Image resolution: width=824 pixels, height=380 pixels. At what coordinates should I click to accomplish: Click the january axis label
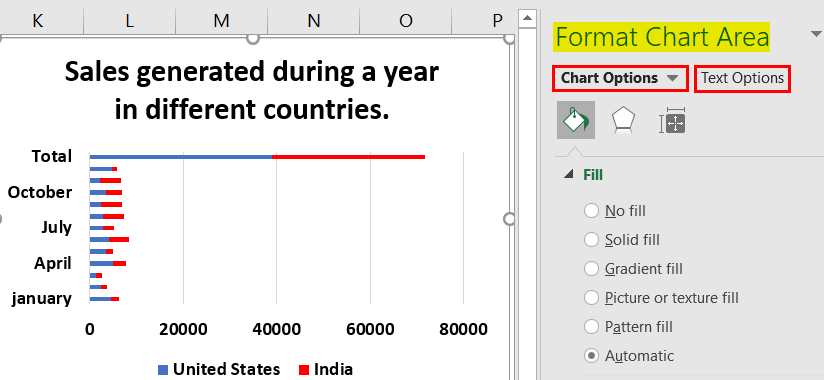pos(42,299)
